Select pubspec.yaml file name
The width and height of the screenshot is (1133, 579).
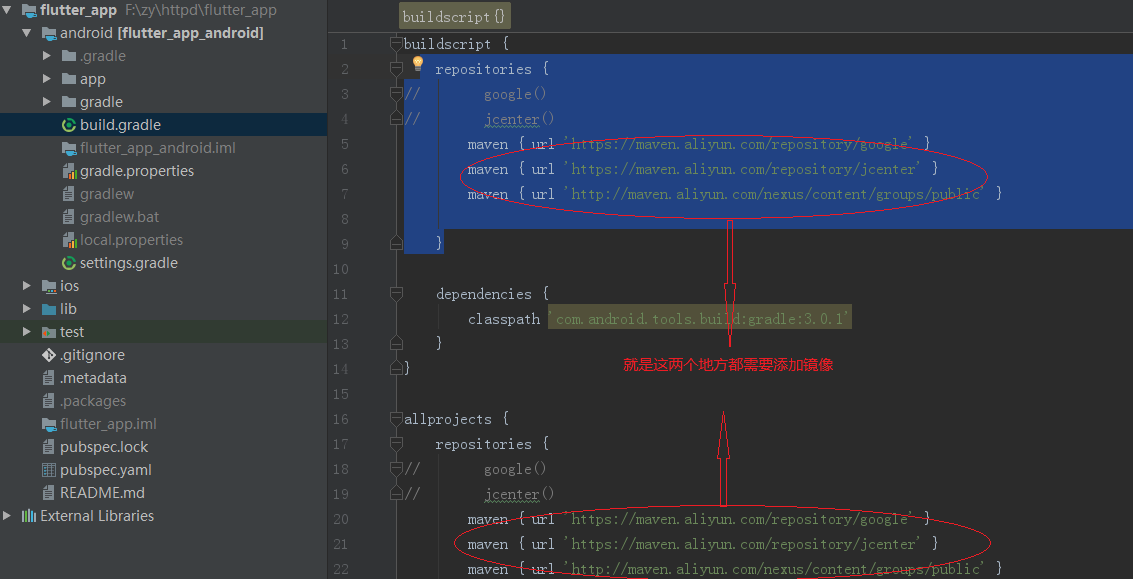[x=106, y=470]
